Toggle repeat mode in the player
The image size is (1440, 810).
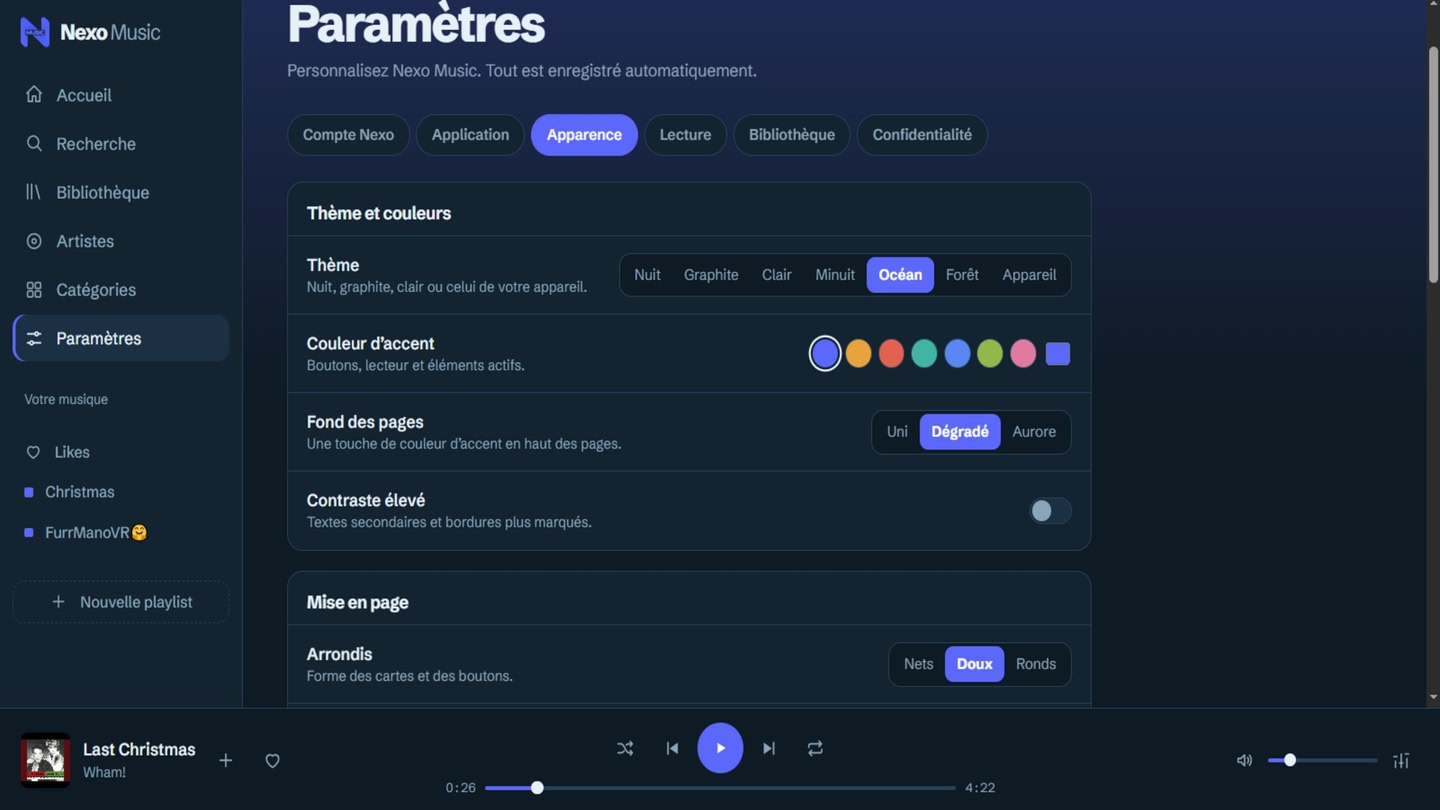[x=815, y=748]
